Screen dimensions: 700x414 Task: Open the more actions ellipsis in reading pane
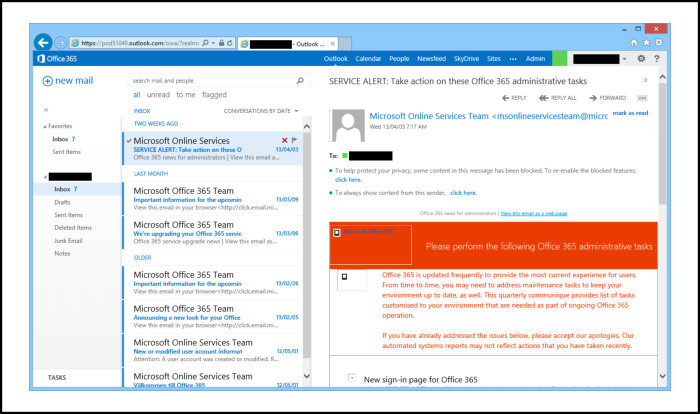pyautogui.click(x=642, y=98)
